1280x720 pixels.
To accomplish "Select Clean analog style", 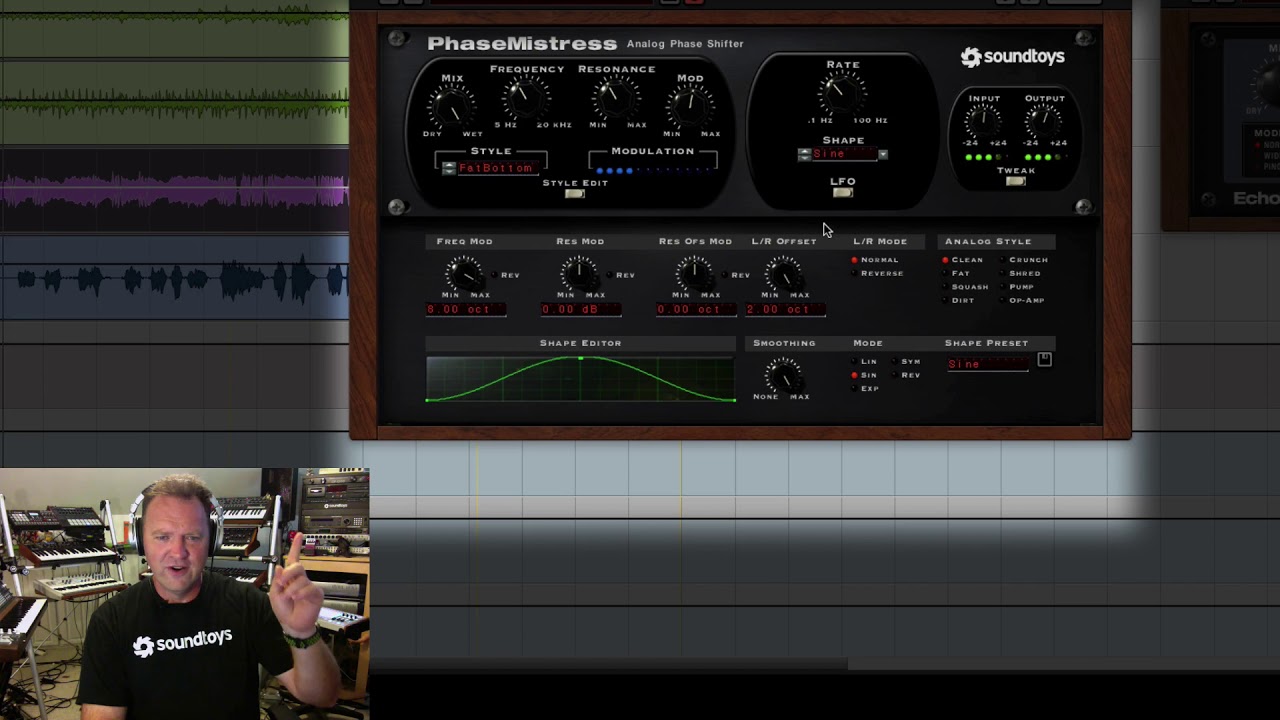I will click(x=962, y=260).
